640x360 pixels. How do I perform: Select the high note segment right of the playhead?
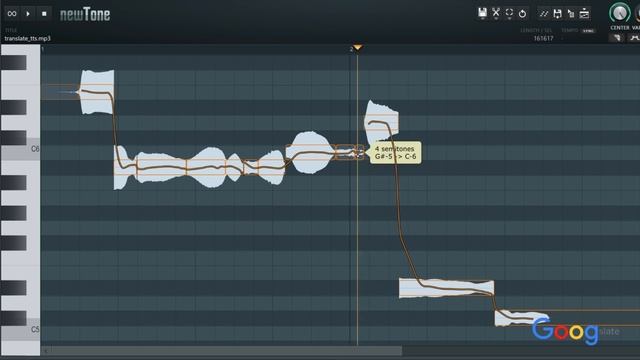point(381,122)
